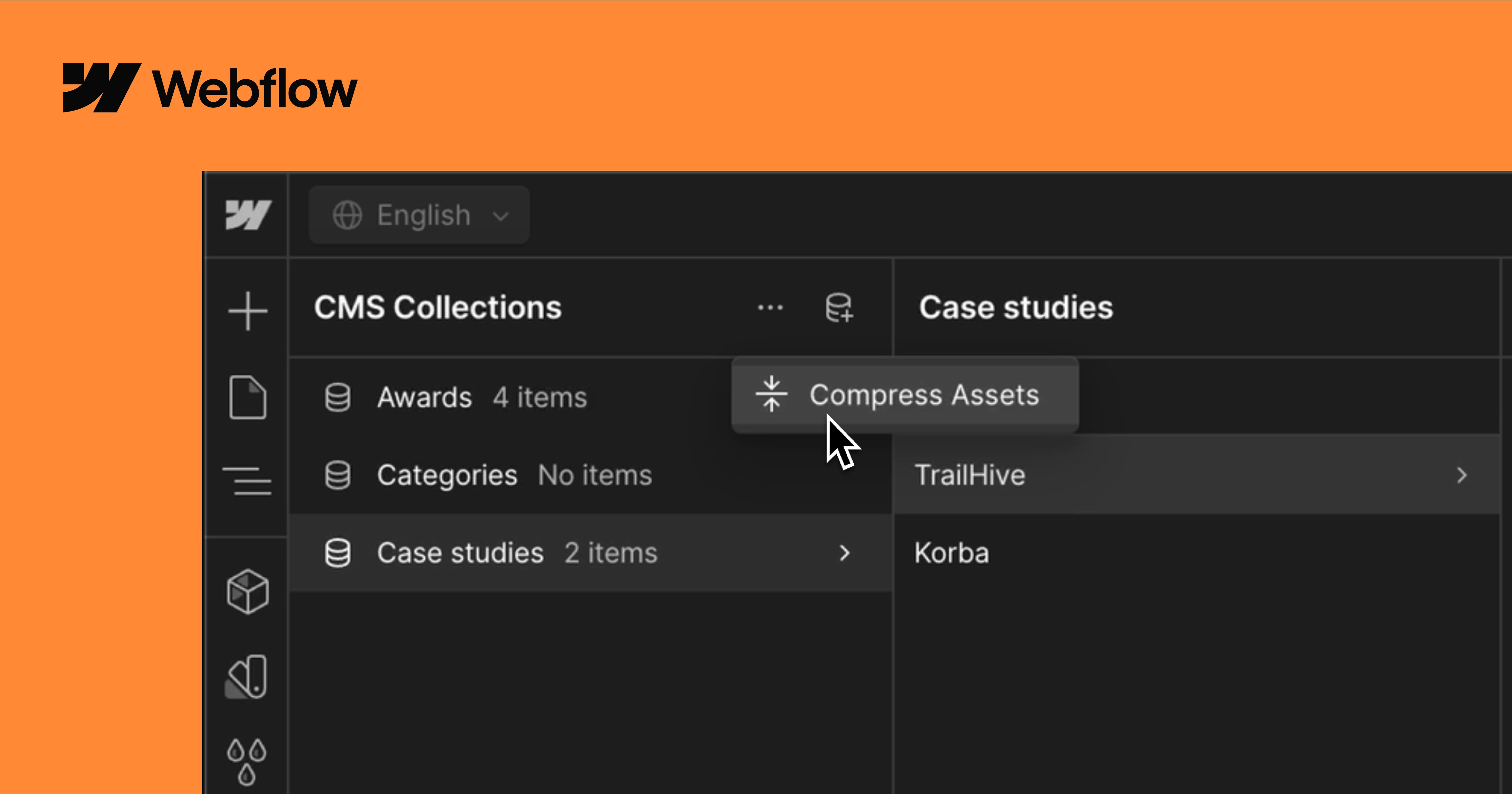Open the Variables swatch icon
Viewport: 1512px width, 794px height.
247,677
